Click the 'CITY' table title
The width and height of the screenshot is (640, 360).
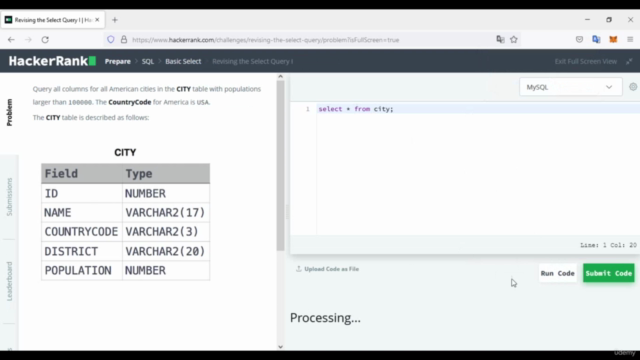point(125,152)
